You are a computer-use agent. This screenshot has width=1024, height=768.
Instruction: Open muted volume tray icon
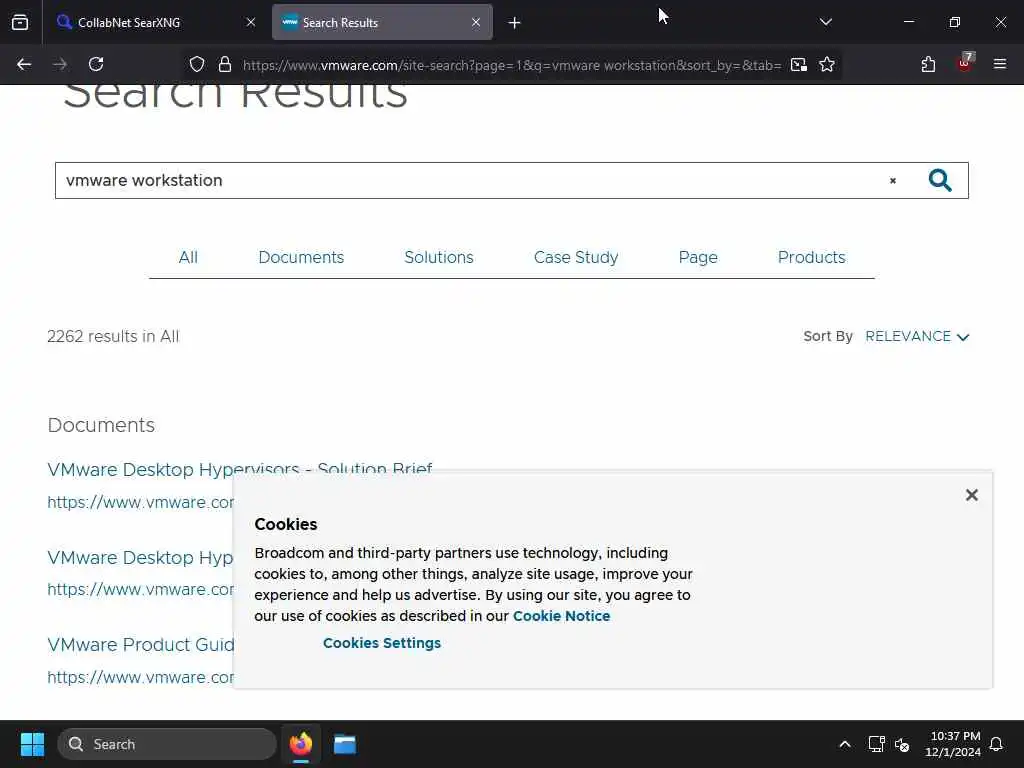coord(902,744)
